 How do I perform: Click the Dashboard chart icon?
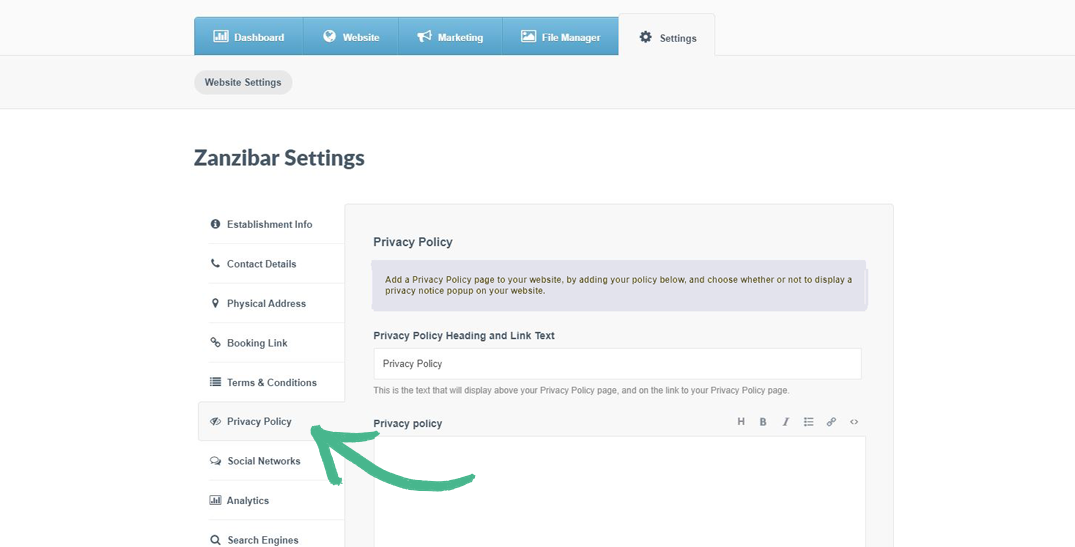click(x=221, y=37)
